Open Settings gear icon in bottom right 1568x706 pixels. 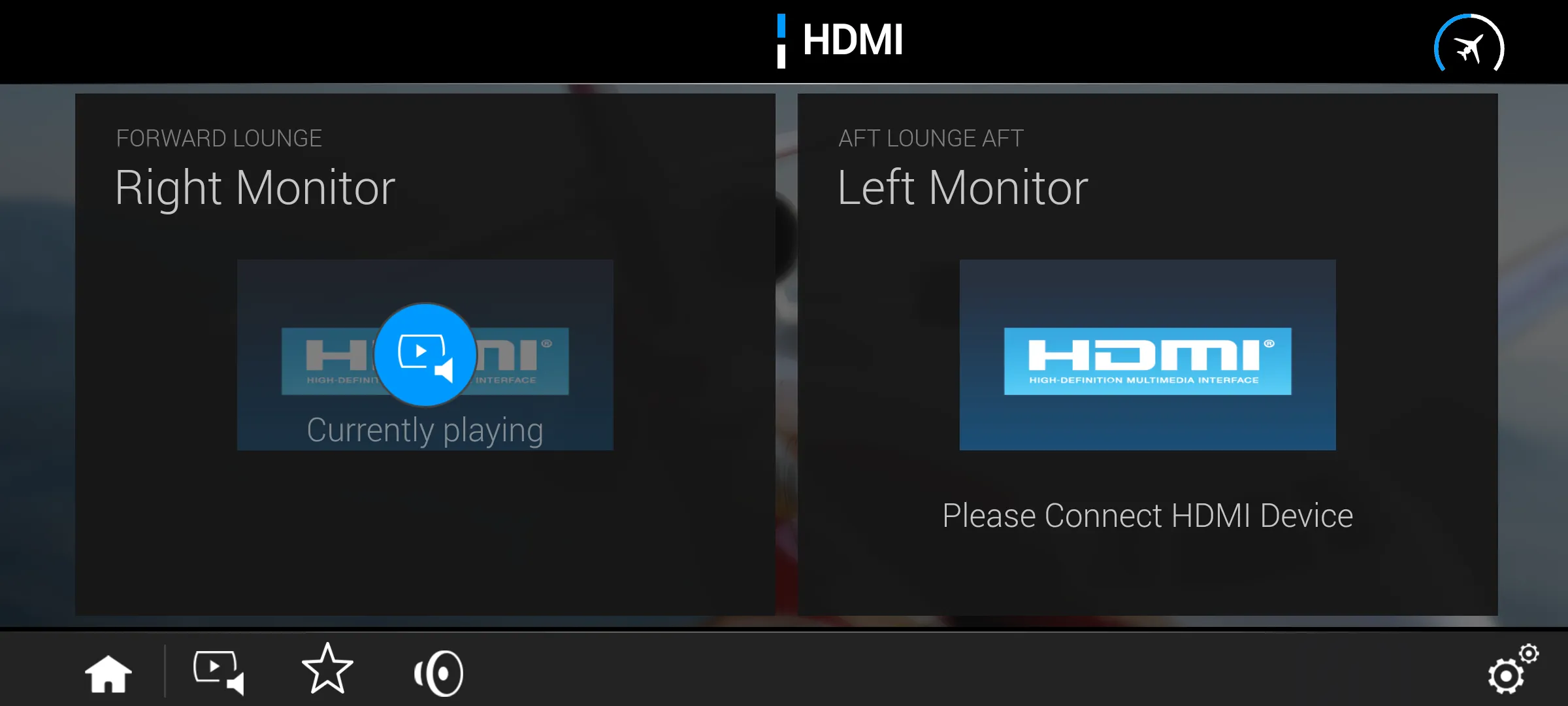[1511, 670]
